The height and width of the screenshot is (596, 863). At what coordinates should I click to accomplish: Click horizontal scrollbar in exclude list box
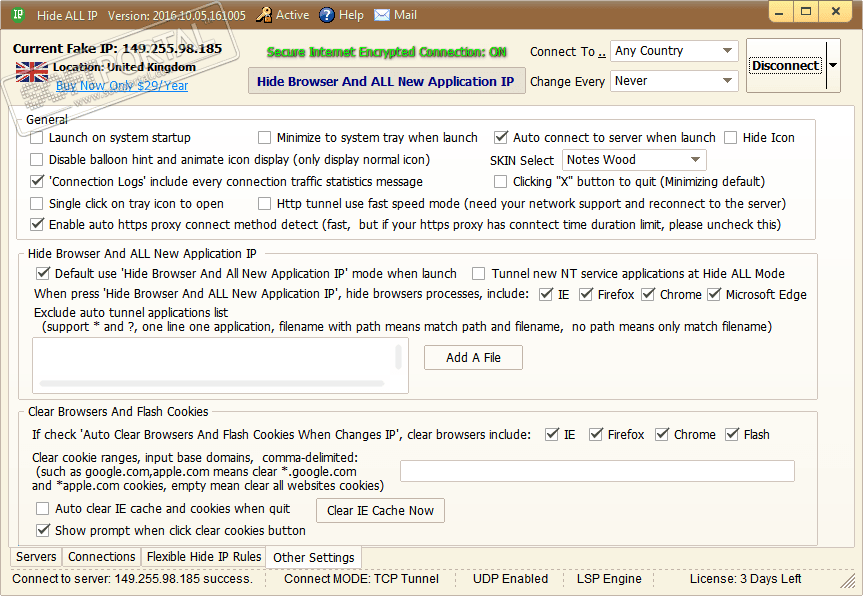click(x=212, y=384)
